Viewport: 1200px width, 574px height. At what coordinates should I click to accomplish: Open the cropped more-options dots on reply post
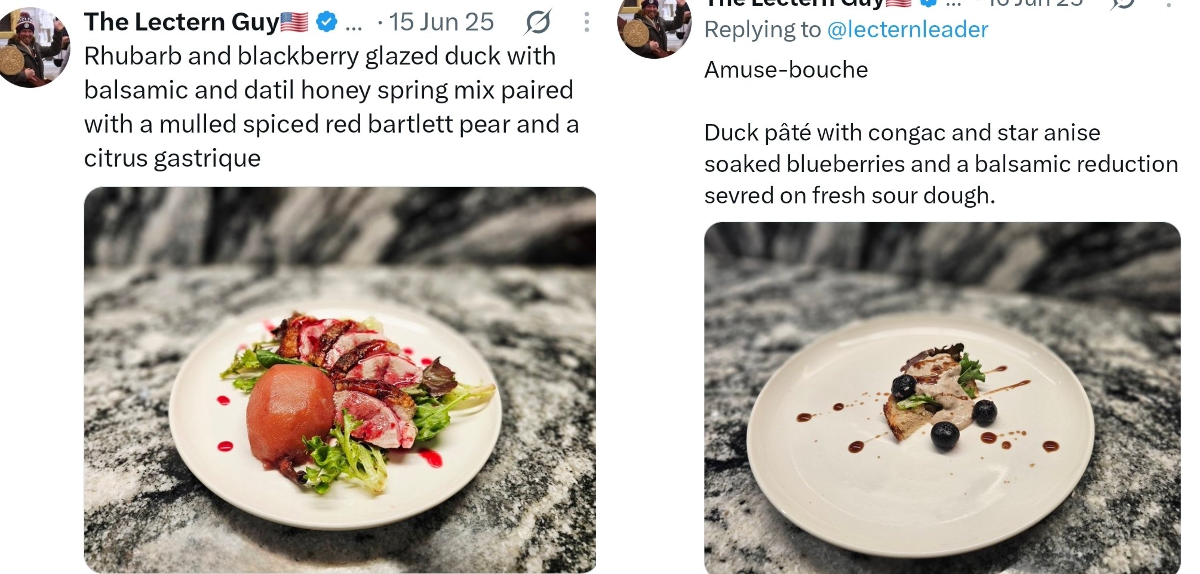[x=1169, y=3]
